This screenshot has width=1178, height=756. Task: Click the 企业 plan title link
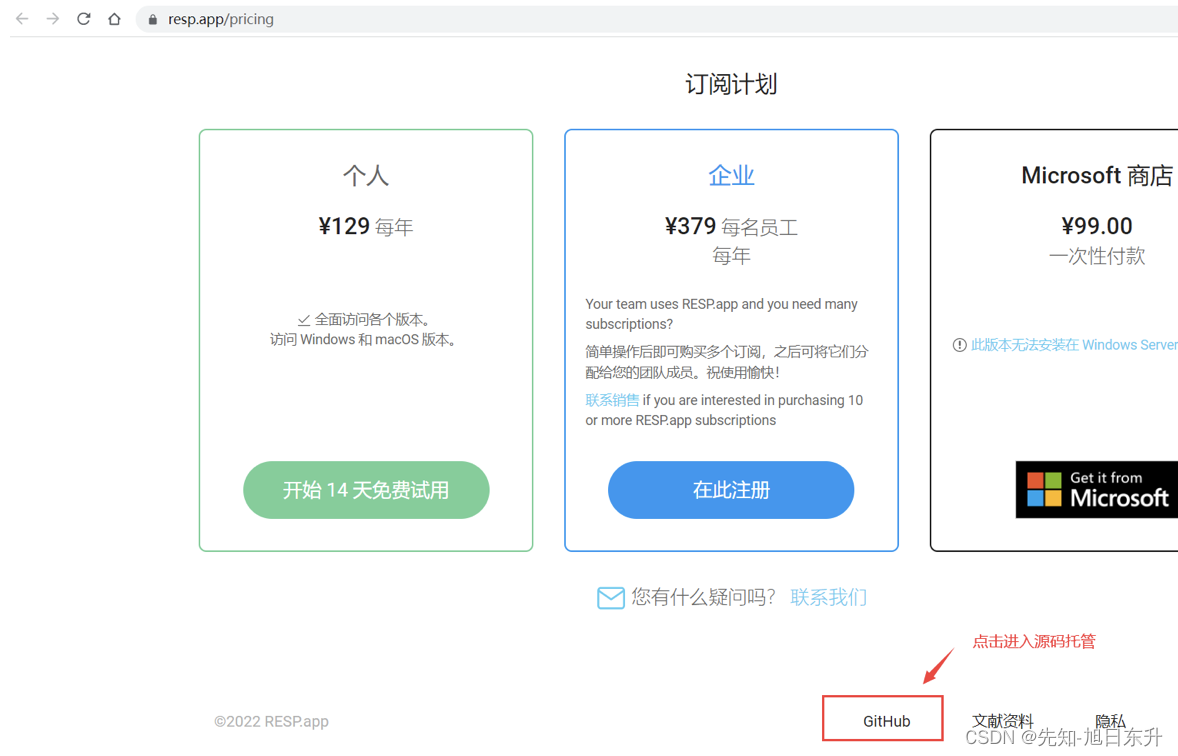(731, 175)
